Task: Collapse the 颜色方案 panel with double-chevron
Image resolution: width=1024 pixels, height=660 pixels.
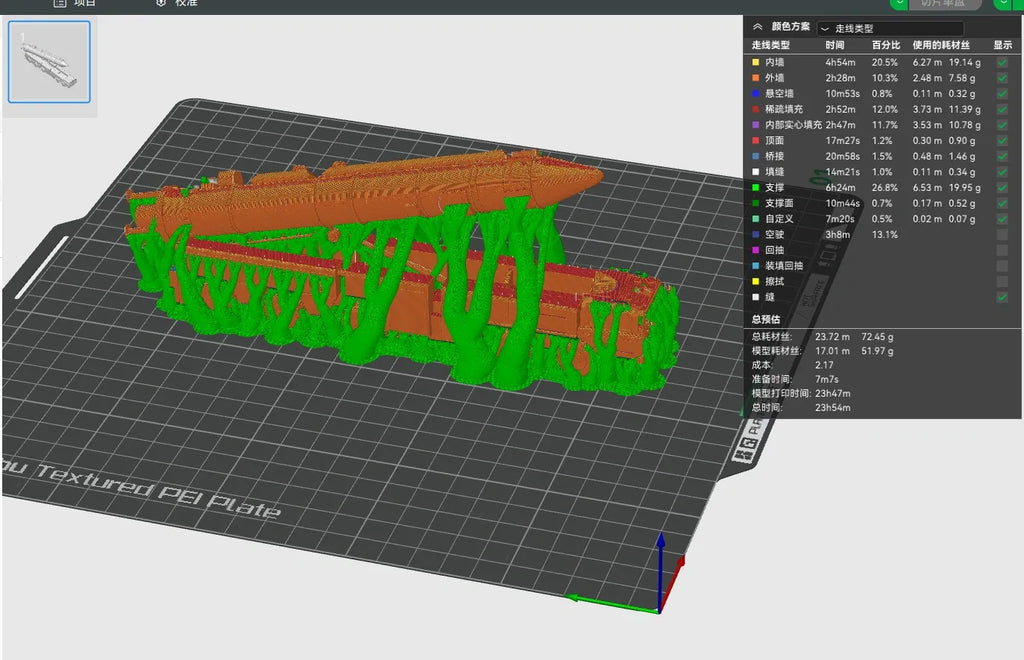Action: [x=758, y=27]
